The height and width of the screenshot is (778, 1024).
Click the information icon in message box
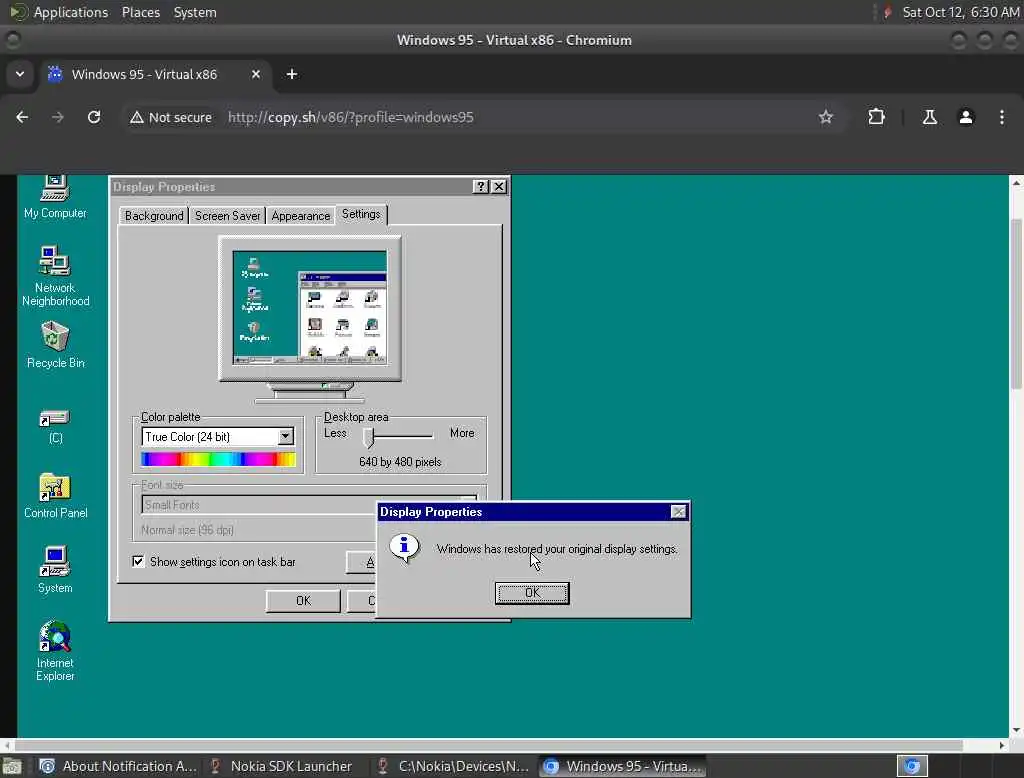(404, 547)
